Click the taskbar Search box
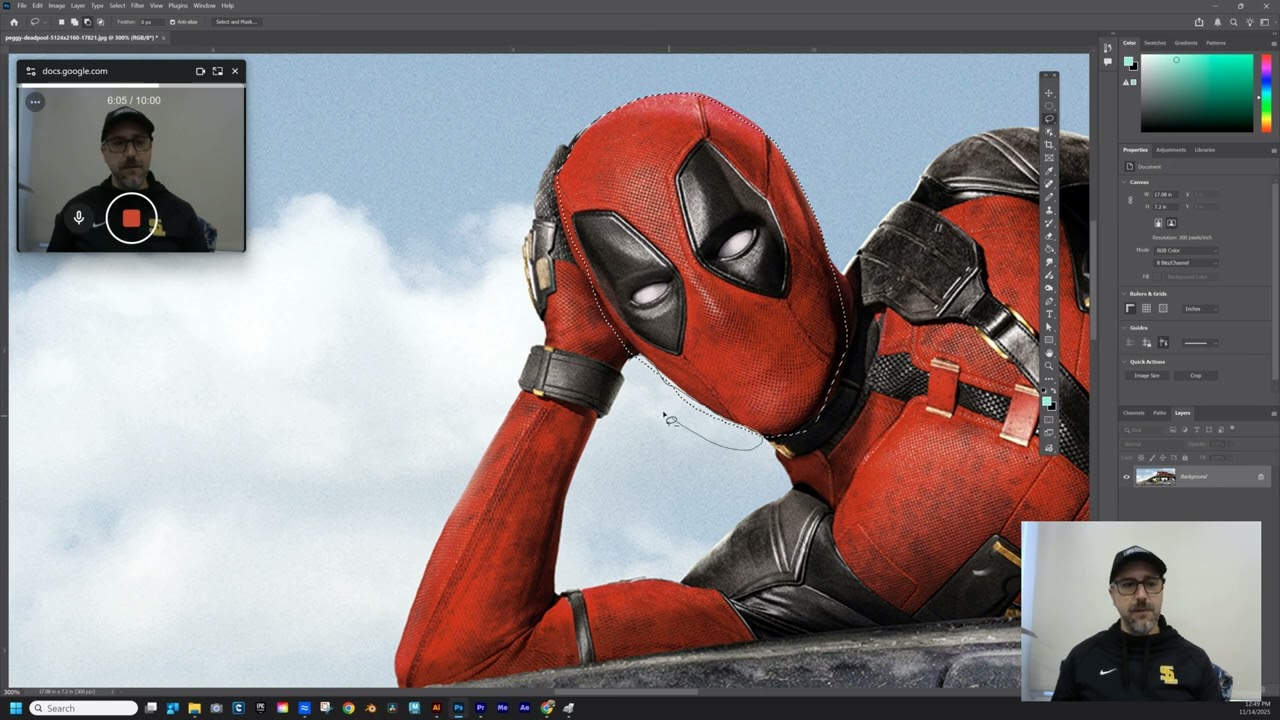Image resolution: width=1280 pixels, height=720 pixels. [84, 708]
